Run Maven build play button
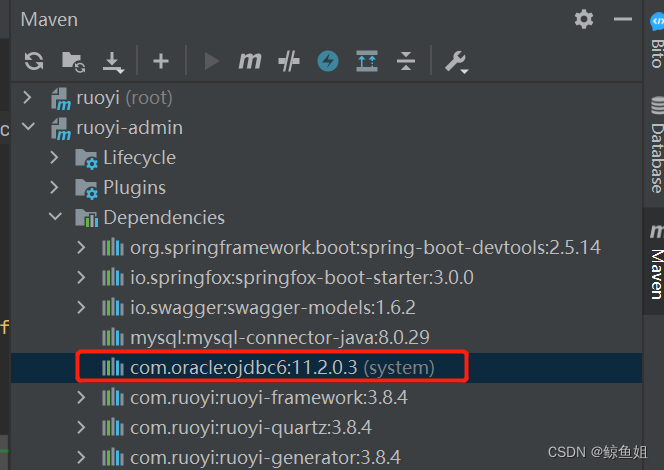The width and height of the screenshot is (664, 470). click(x=211, y=61)
